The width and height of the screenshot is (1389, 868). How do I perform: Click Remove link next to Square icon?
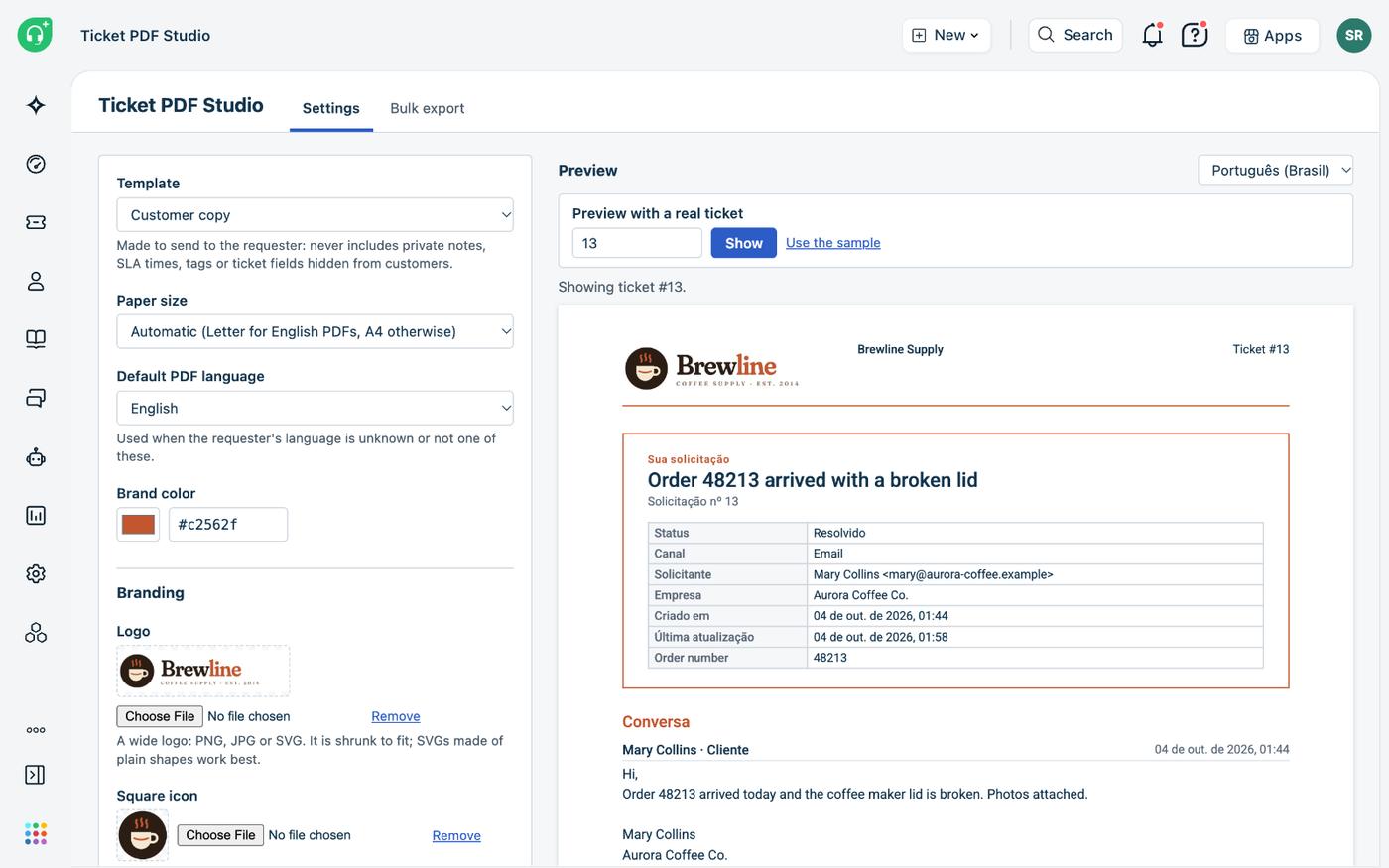tap(456, 836)
